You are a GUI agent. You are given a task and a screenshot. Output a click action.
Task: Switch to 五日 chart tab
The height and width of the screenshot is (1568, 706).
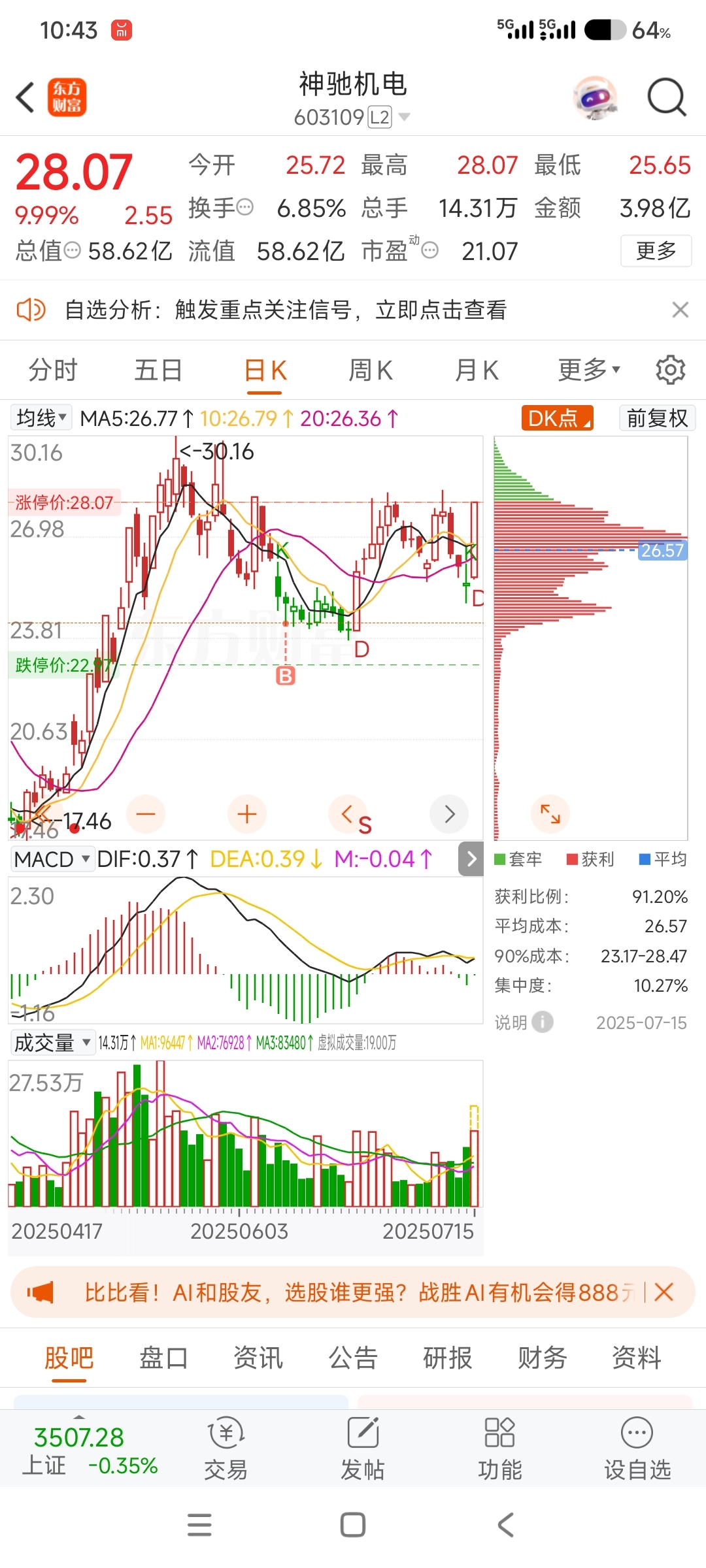pos(158,370)
